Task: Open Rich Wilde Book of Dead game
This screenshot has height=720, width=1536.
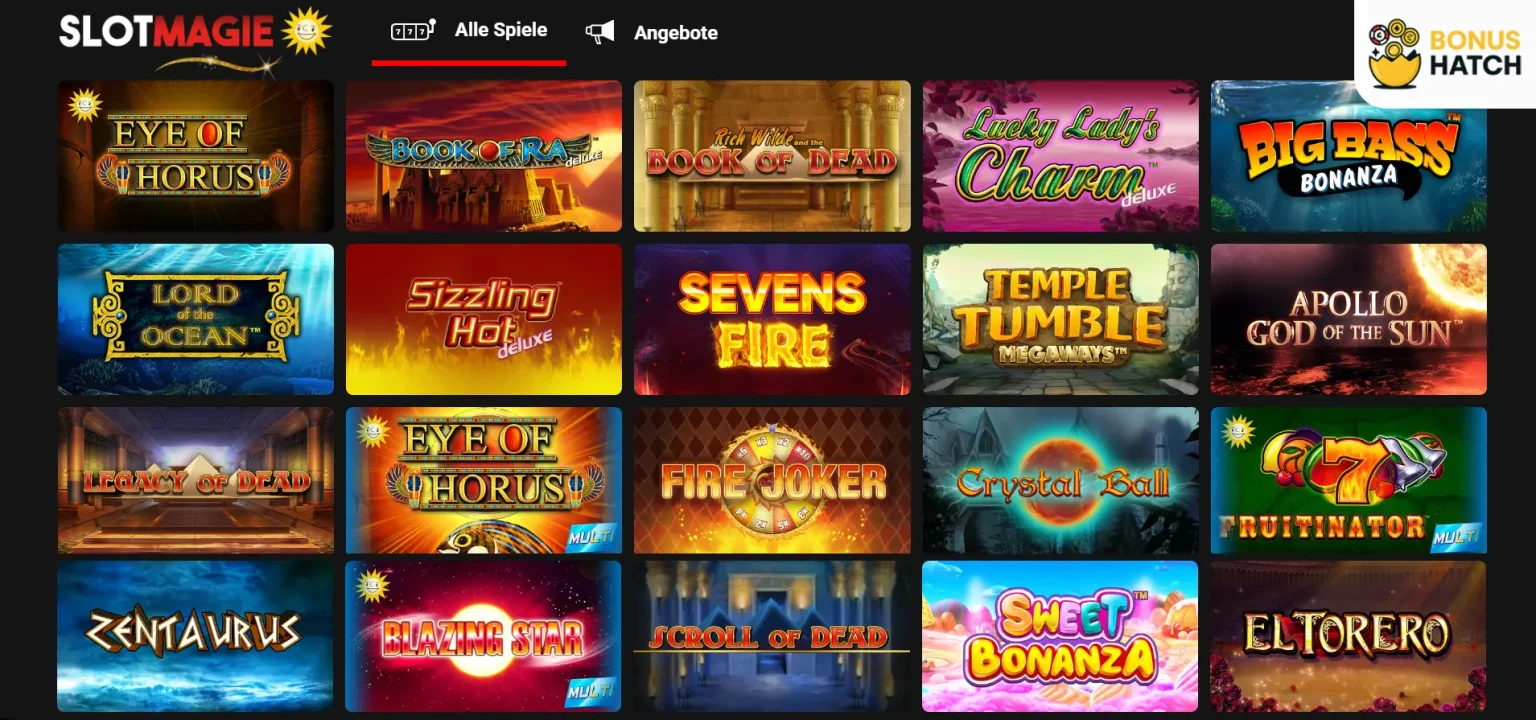Action: coord(772,156)
